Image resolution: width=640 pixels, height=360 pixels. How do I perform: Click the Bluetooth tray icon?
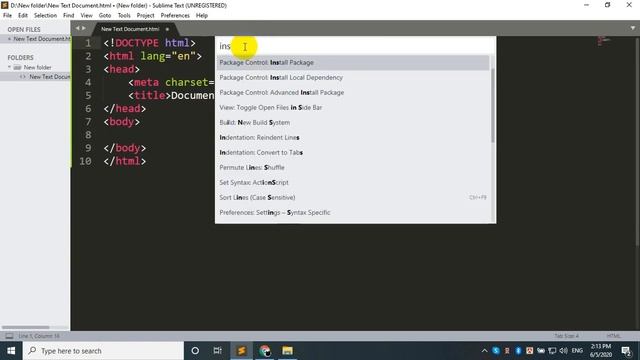click(x=518, y=351)
